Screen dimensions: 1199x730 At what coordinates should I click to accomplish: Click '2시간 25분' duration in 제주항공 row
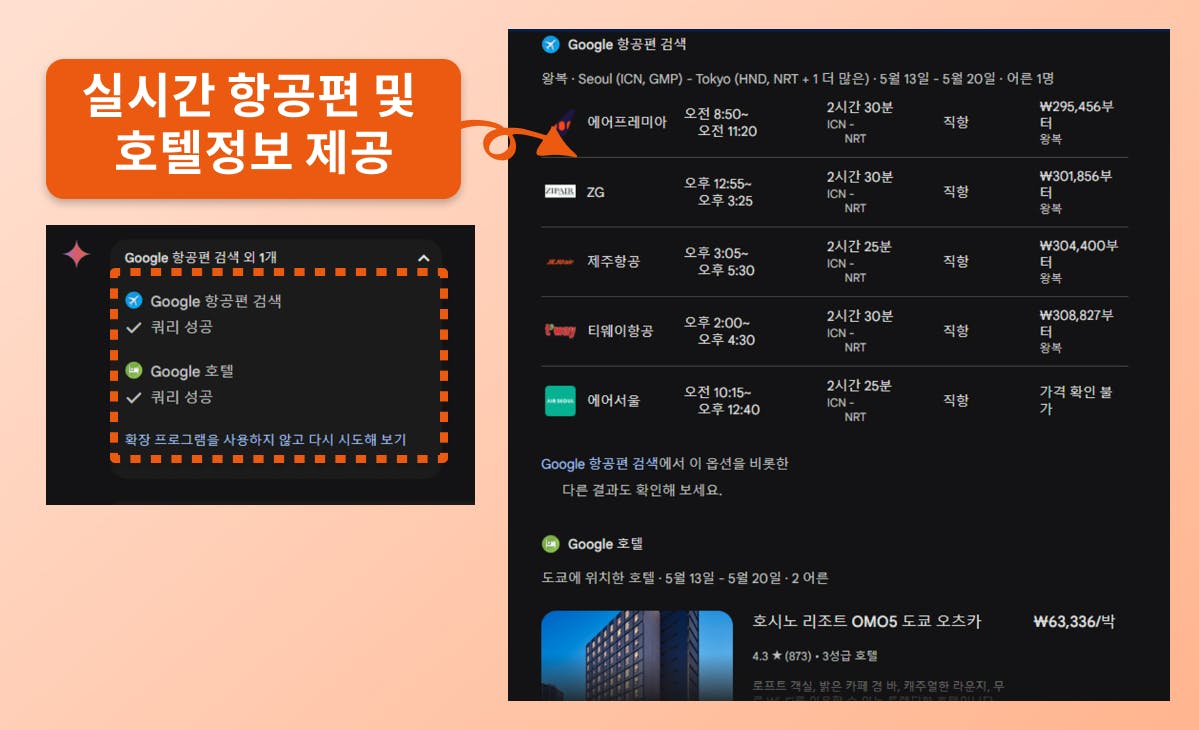click(x=859, y=247)
